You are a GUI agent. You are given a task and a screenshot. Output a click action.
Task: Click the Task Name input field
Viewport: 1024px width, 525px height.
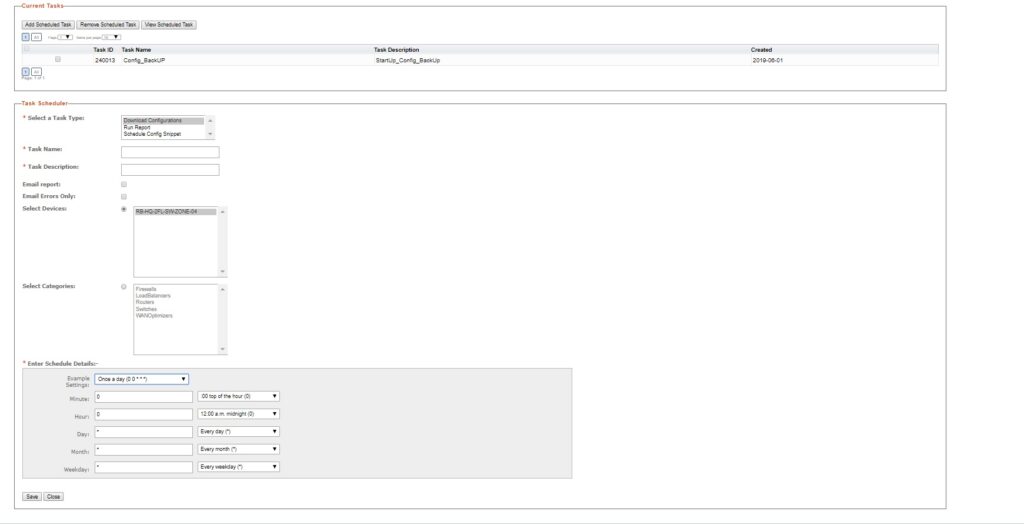click(170, 152)
